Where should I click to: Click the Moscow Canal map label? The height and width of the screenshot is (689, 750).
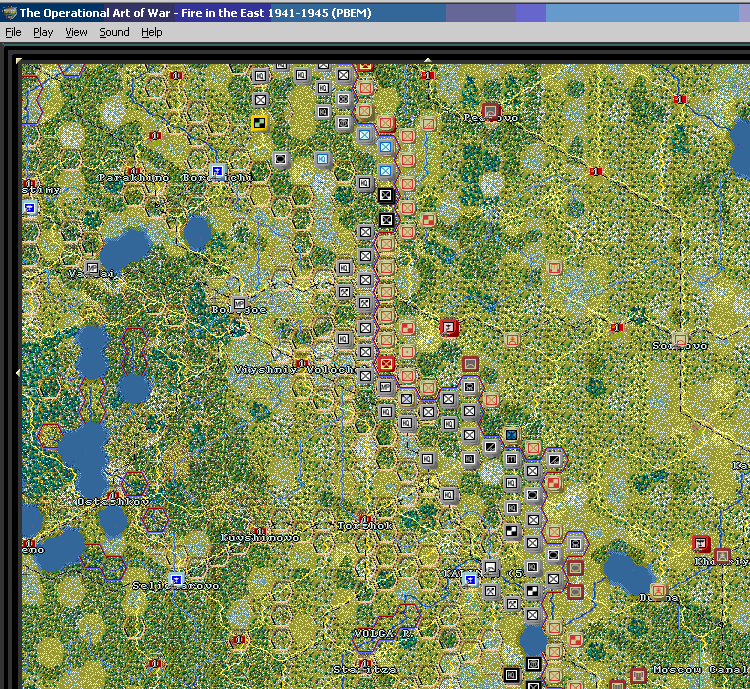[x=701, y=669]
